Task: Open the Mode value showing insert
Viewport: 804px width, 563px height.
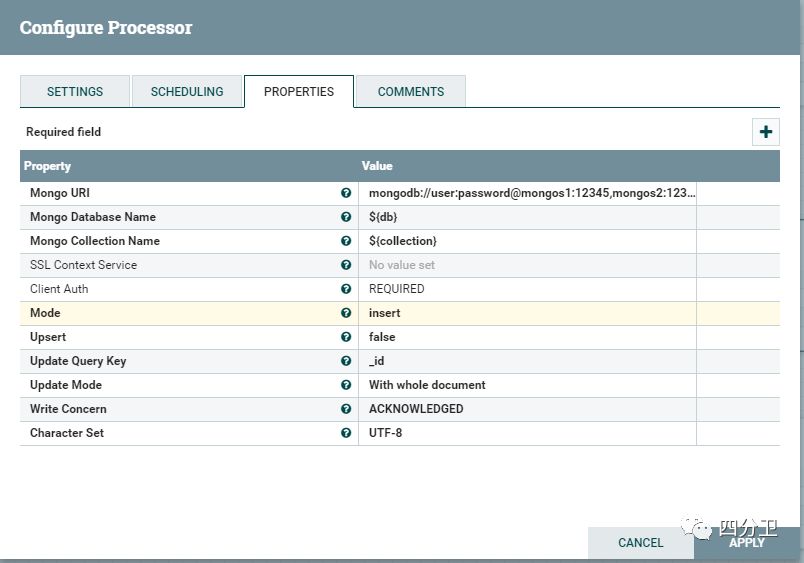Action: point(528,313)
